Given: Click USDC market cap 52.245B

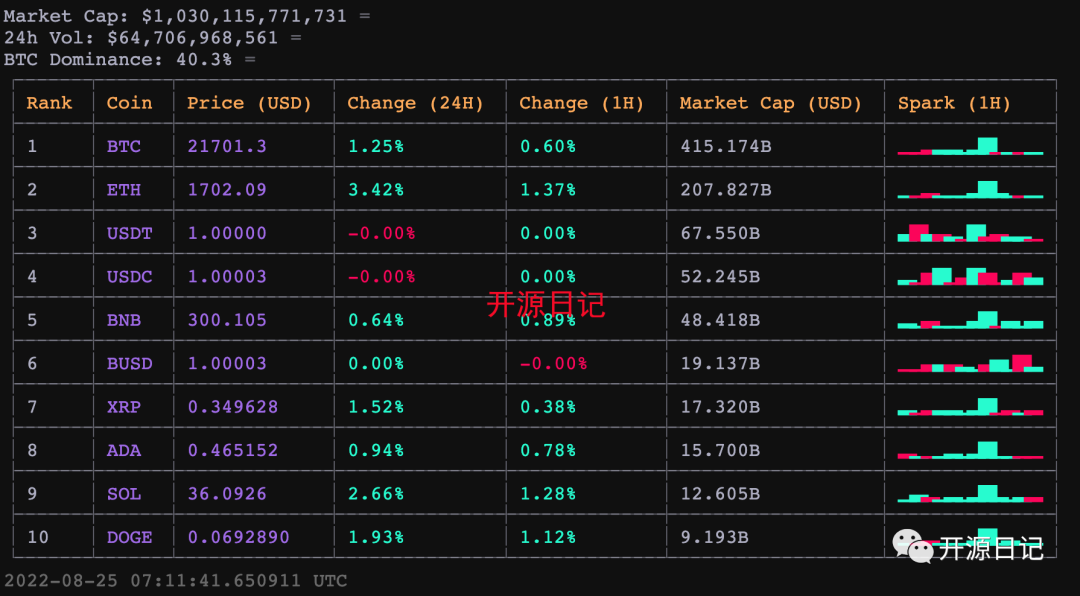Looking at the screenshot, I should (720, 277).
